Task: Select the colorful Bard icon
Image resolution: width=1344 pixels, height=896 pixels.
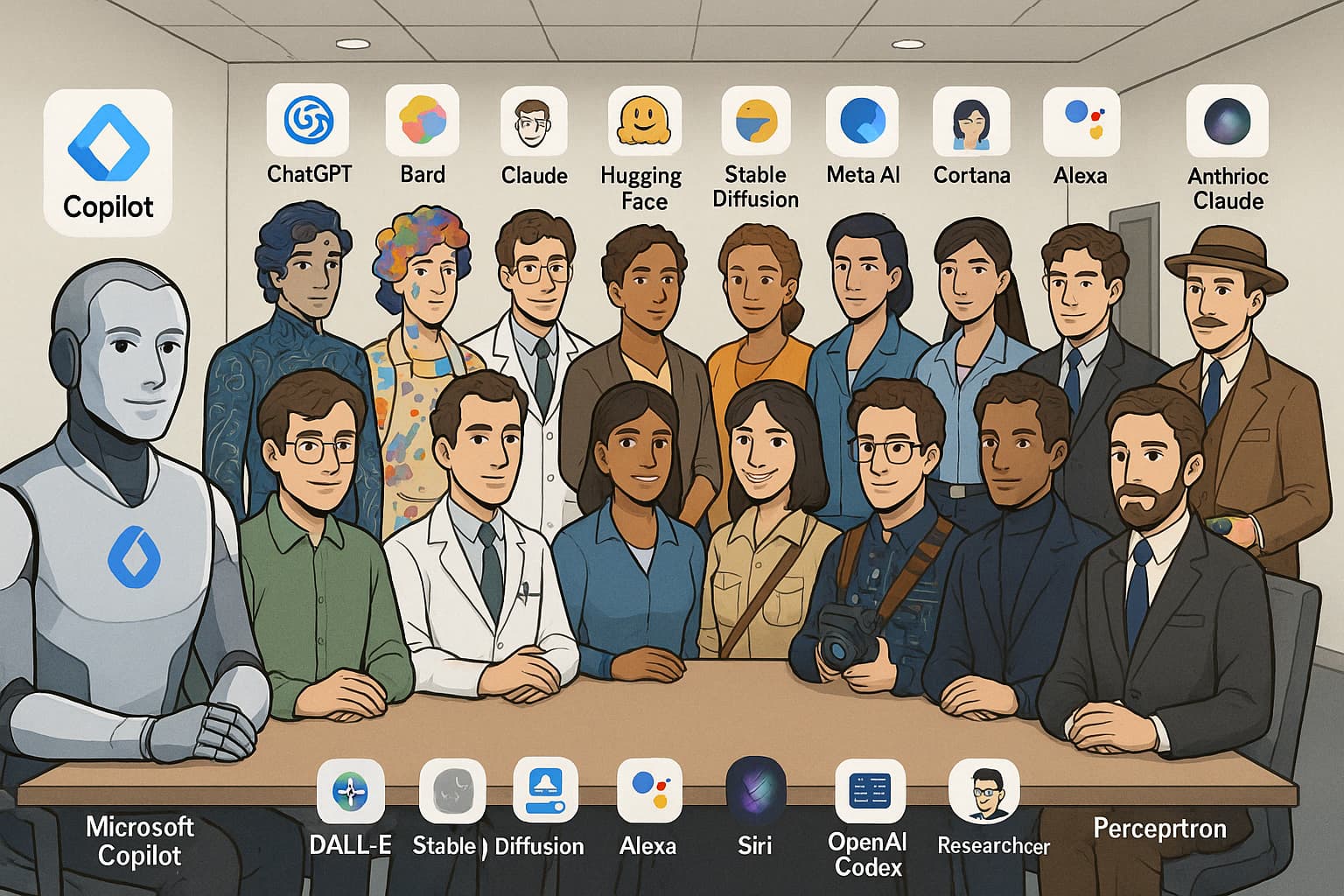Action: (423, 121)
